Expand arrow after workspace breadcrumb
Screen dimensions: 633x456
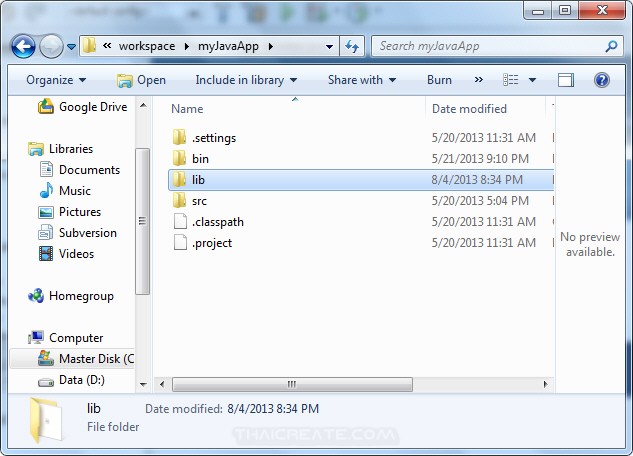(x=187, y=46)
